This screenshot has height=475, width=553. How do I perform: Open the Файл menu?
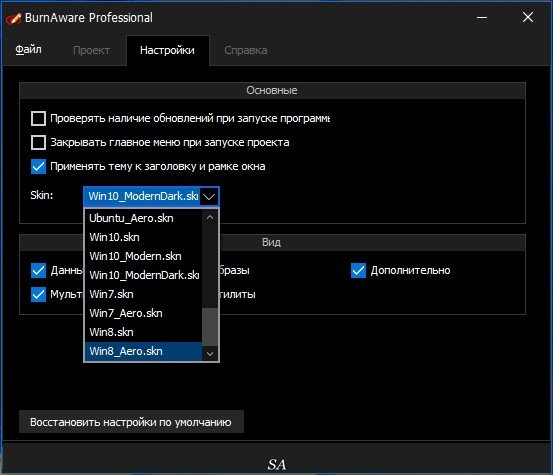28,49
